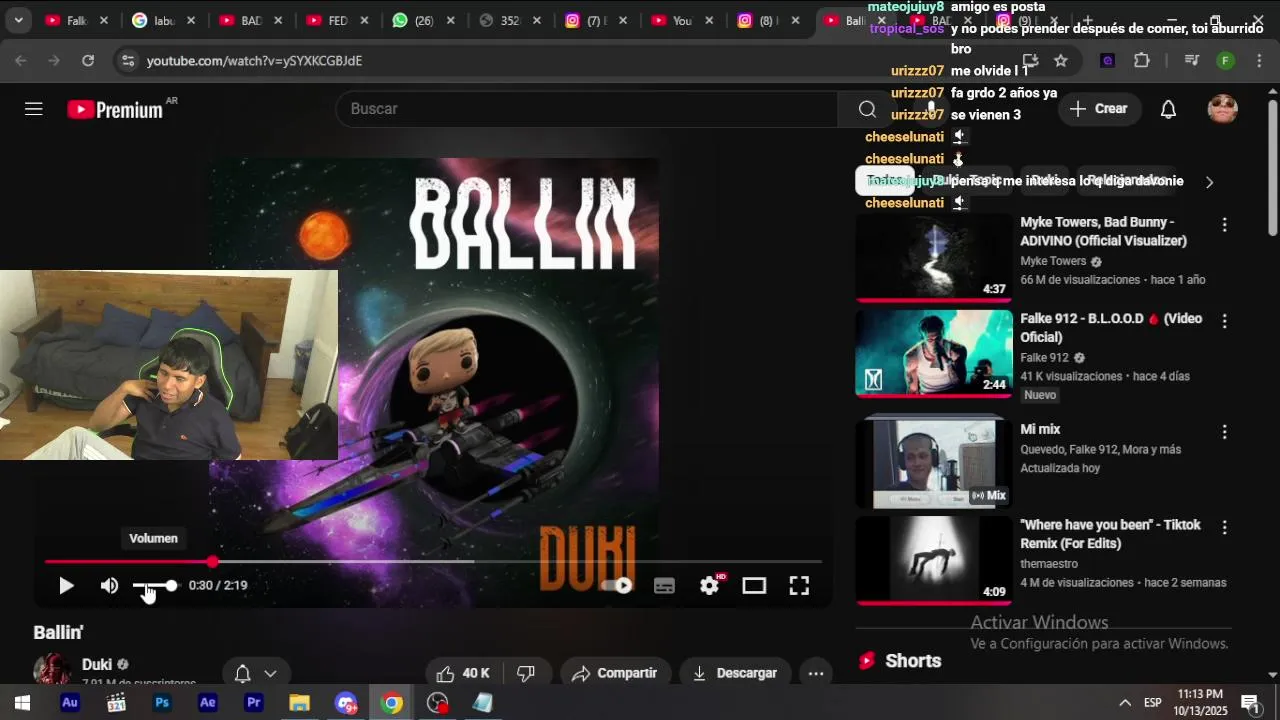The height and width of the screenshot is (720, 1280).
Task: Open account avatar menu
Action: click(1223, 109)
